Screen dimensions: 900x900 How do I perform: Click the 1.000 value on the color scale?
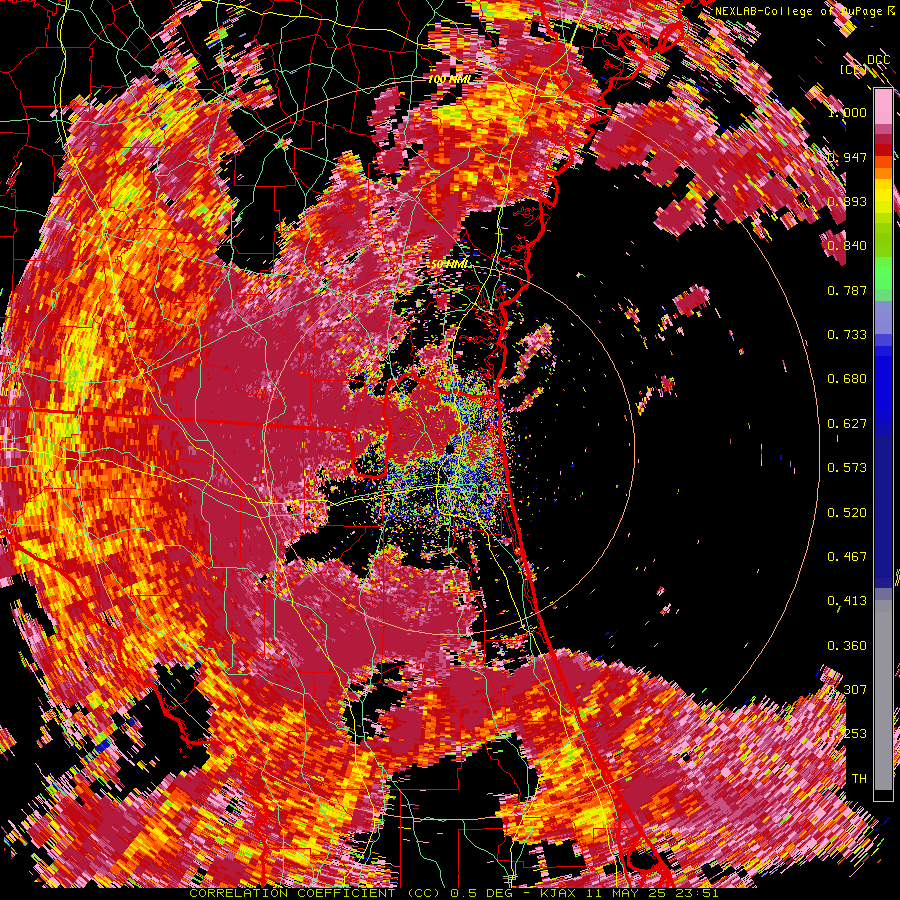(847, 112)
